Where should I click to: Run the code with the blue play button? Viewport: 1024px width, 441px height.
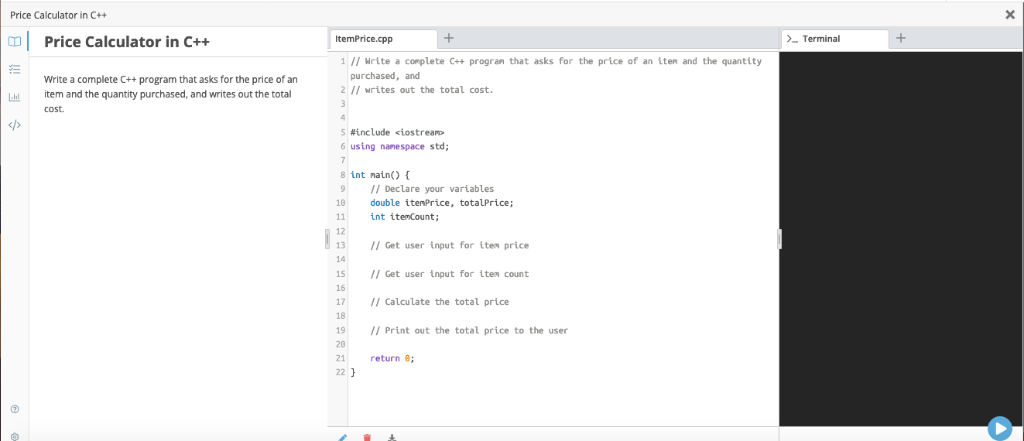[x=999, y=428]
